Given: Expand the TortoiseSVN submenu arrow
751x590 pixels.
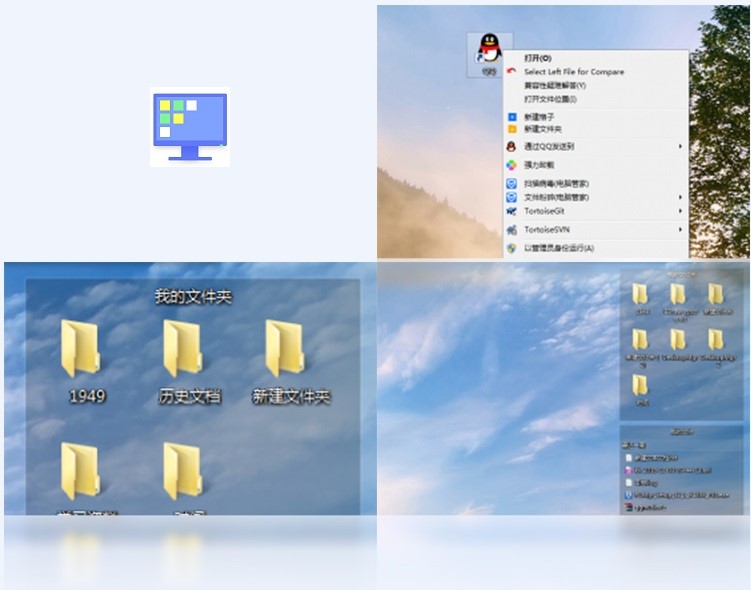Looking at the screenshot, I should [680, 229].
